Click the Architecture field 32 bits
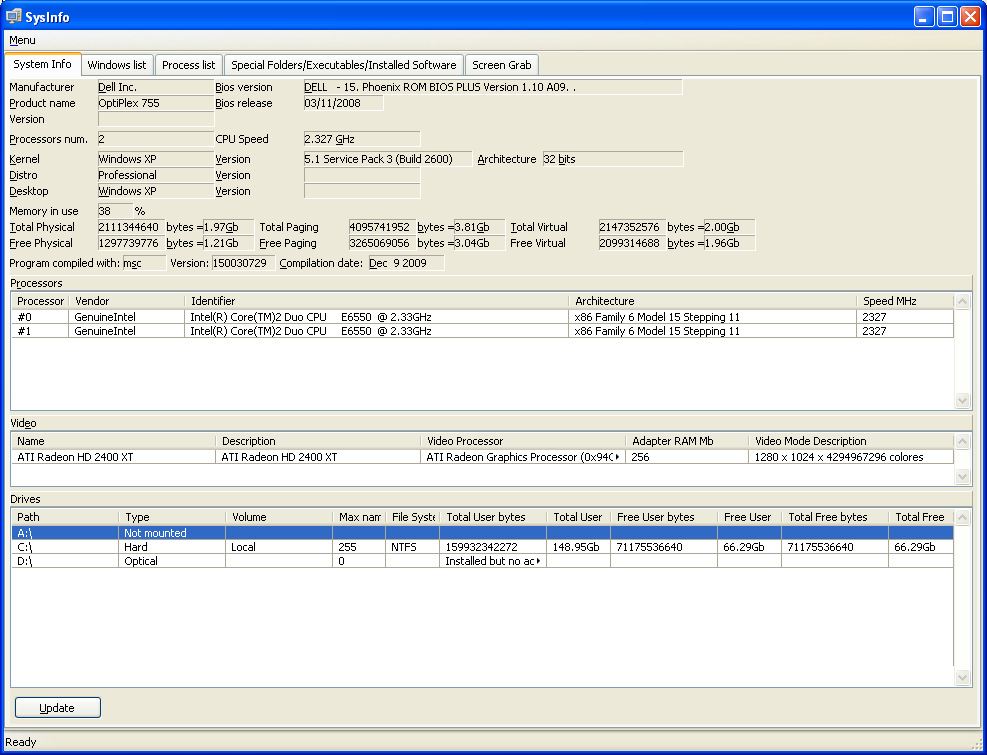Viewport: 987px width, 755px height. click(612, 159)
